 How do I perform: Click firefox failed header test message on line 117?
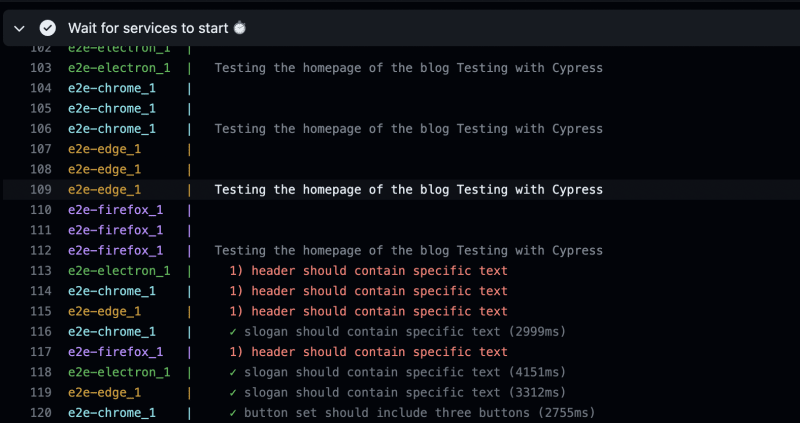click(368, 352)
